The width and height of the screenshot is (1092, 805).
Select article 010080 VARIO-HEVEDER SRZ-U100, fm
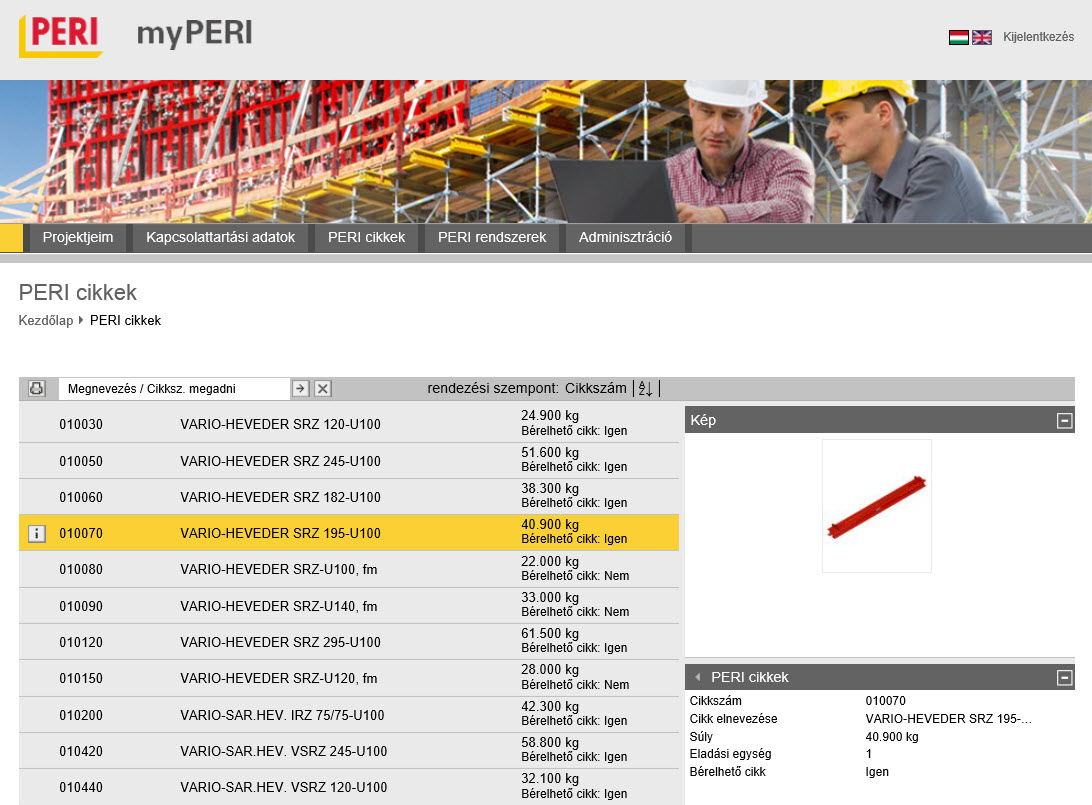[x=349, y=570]
